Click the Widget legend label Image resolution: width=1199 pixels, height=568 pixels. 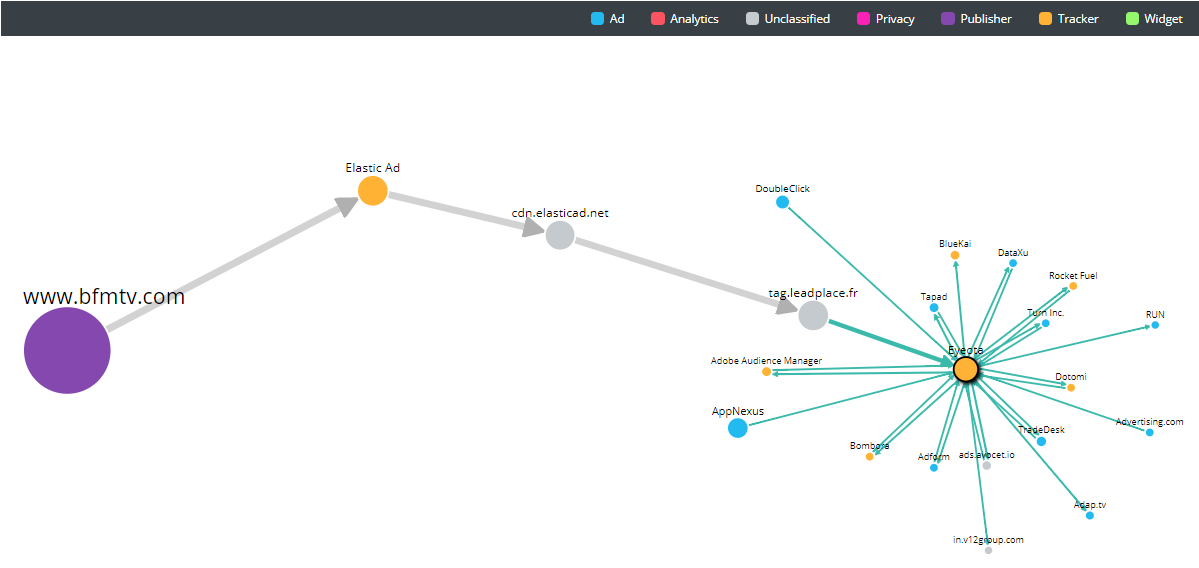click(x=1164, y=19)
